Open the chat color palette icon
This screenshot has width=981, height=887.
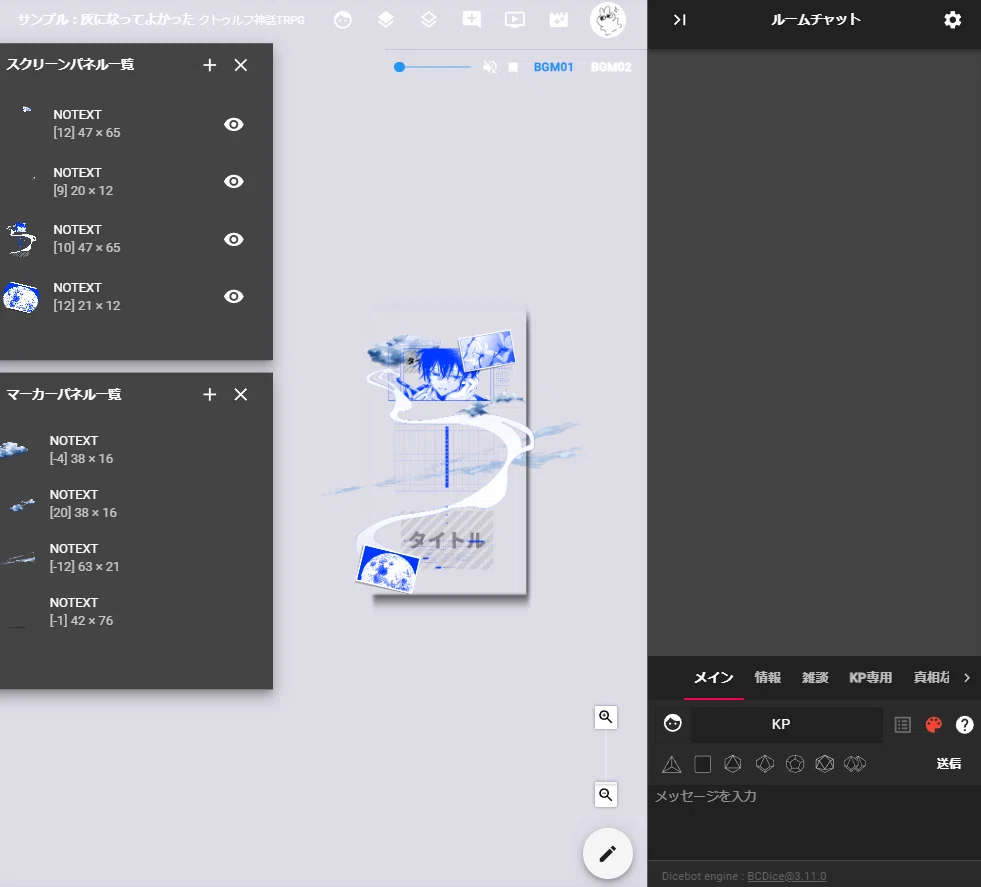(933, 724)
